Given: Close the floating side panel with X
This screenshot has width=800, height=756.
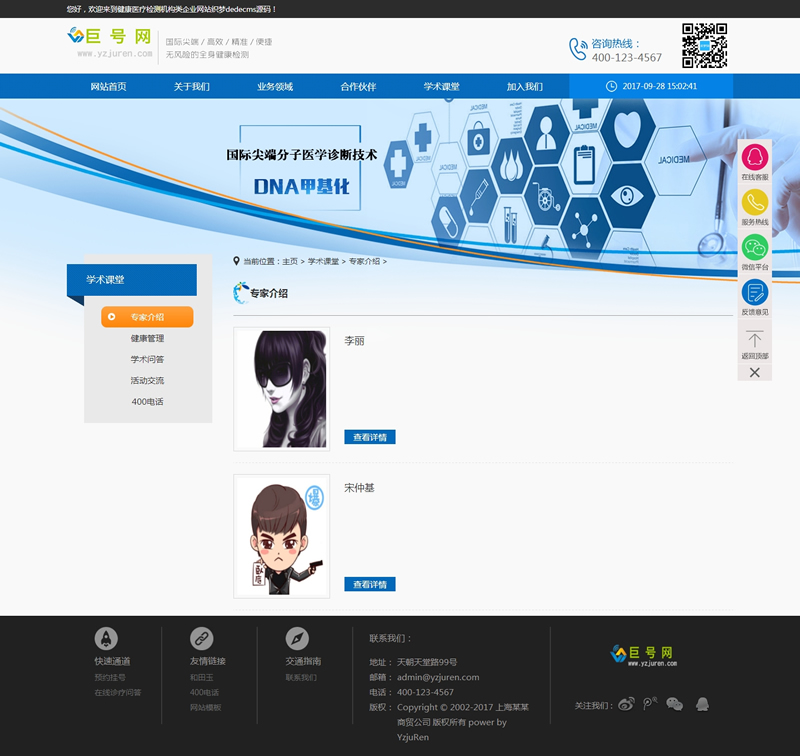Looking at the screenshot, I should 754,372.
